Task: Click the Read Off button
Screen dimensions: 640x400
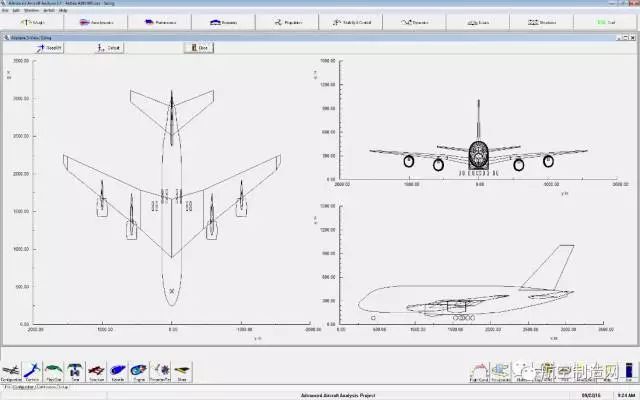Action: tap(49, 48)
